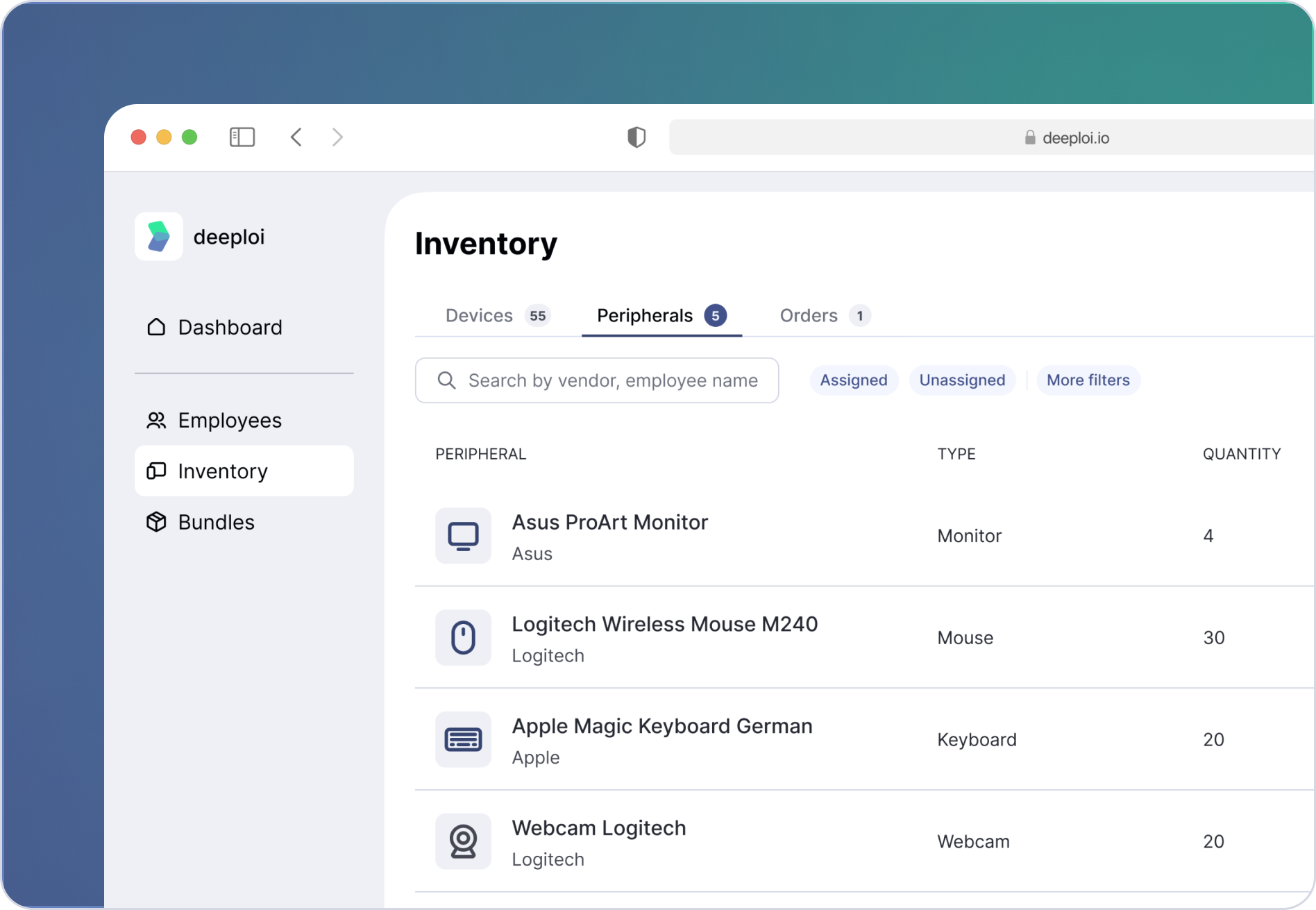
Task: Go back with the browser back arrow
Action: point(296,137)
